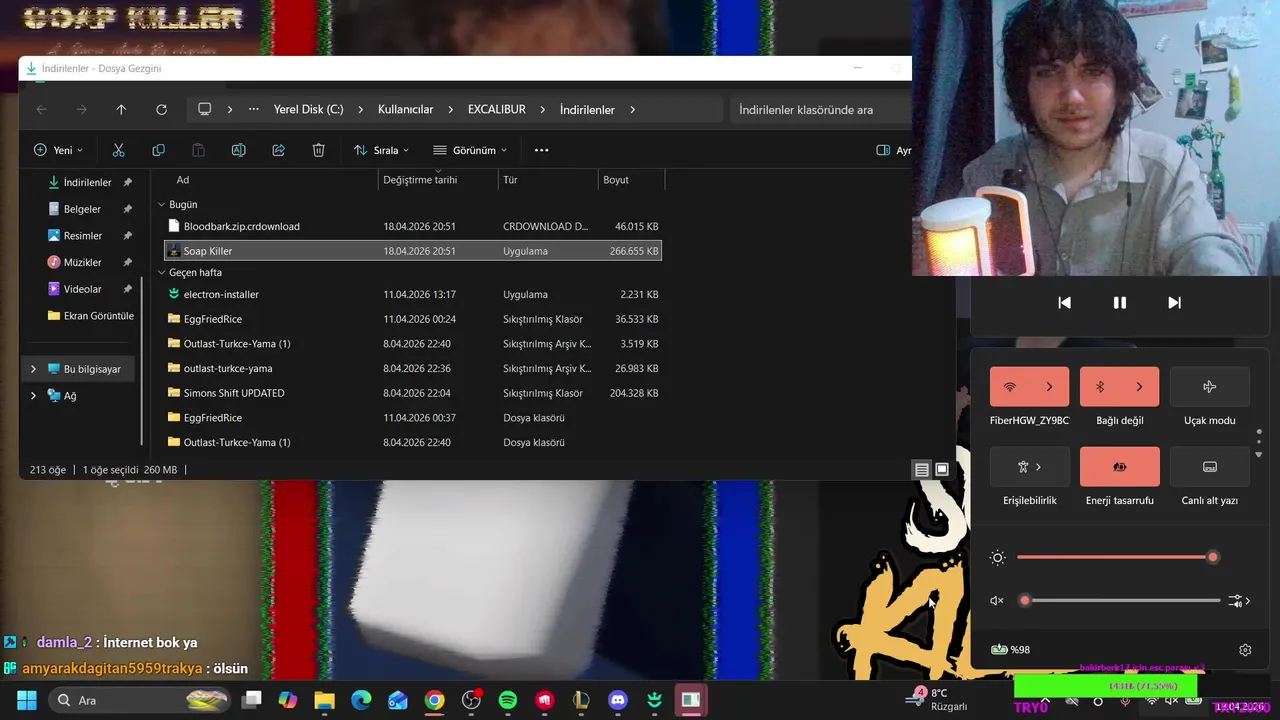Pause the playing media
Screen dimensions: 1280x720
(1120, 303)
